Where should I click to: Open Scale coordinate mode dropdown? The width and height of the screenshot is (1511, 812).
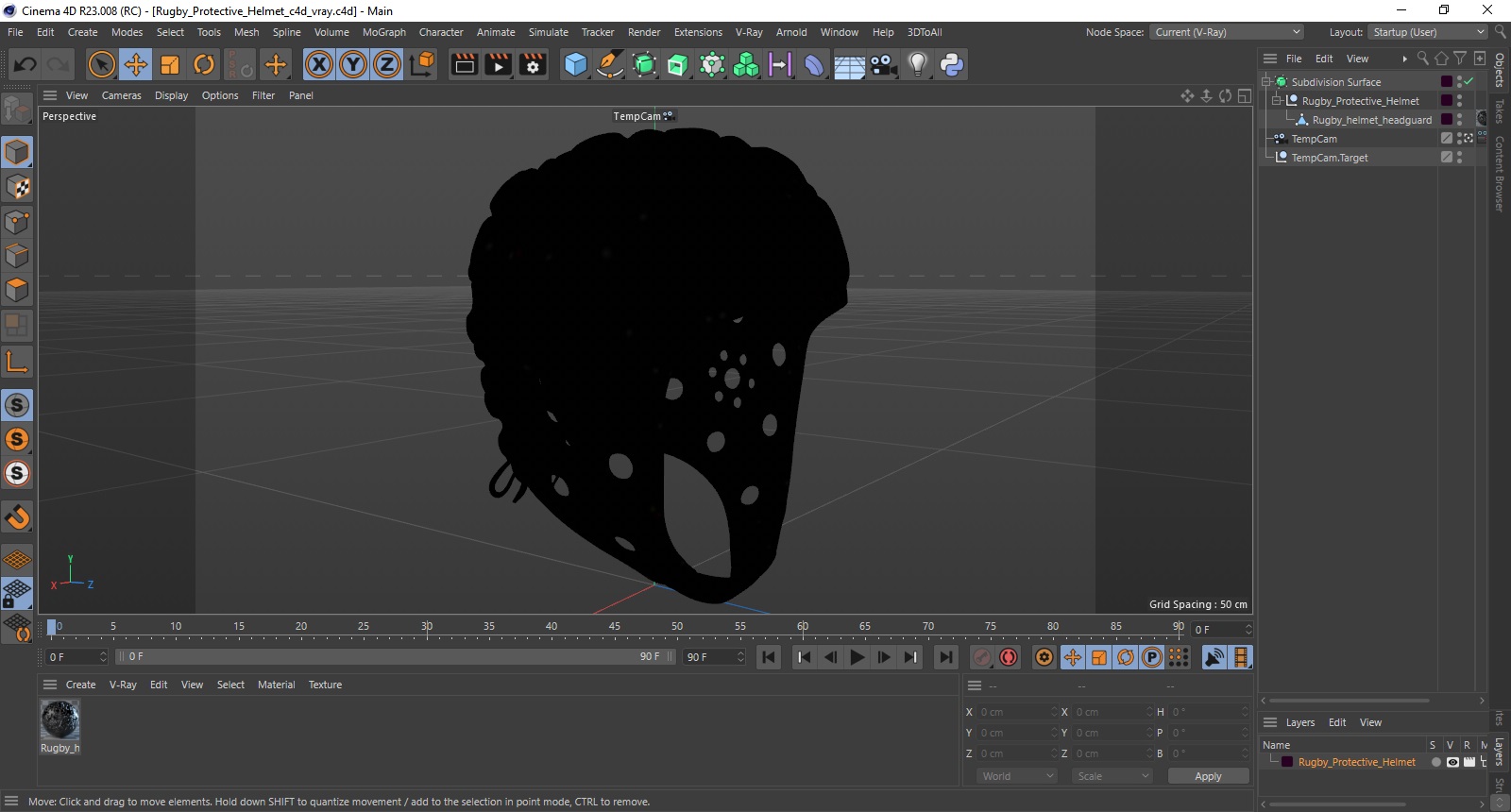(x=1112, y=776)
